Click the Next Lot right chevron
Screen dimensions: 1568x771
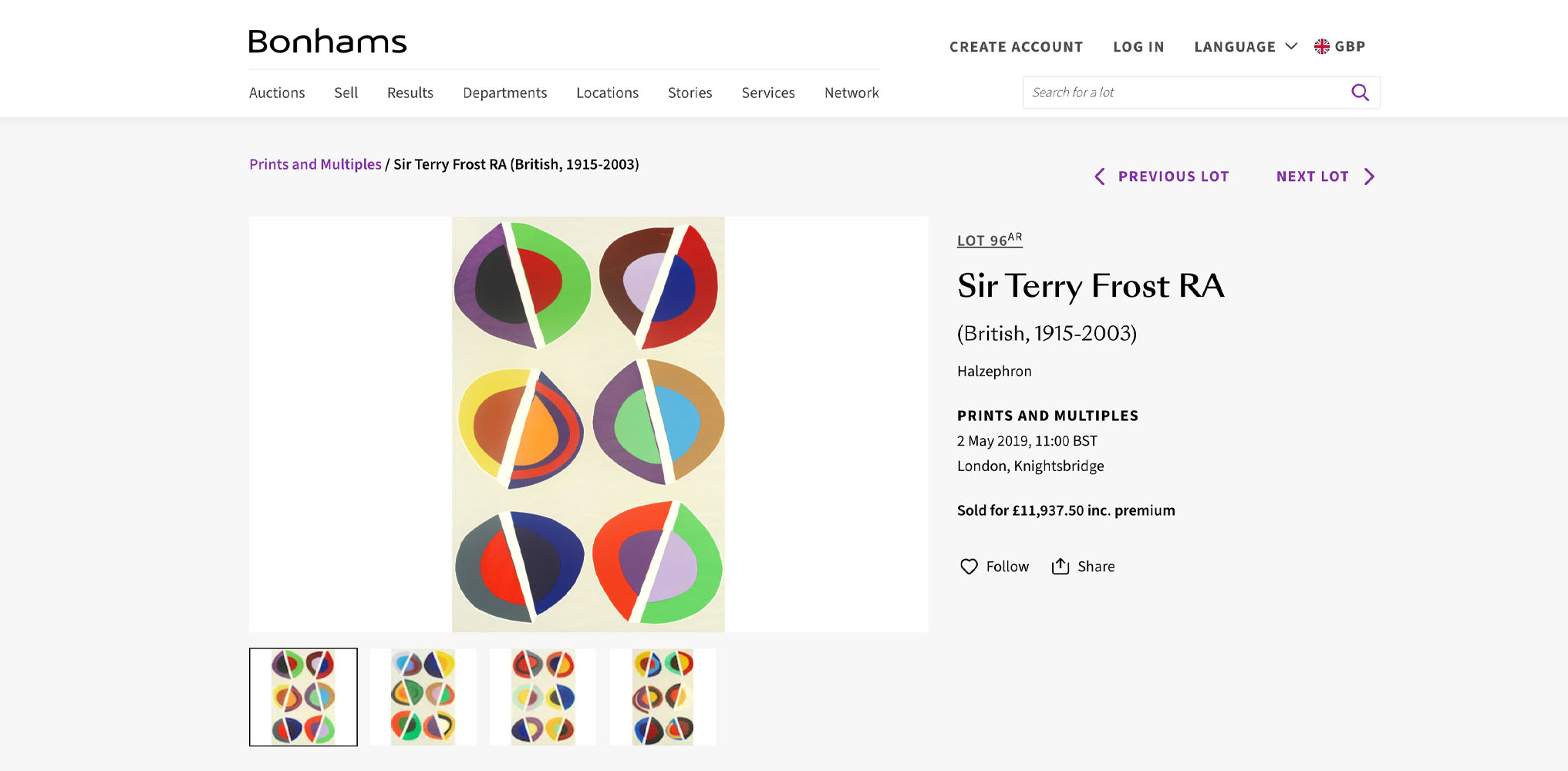click(x=1369, y=177)
